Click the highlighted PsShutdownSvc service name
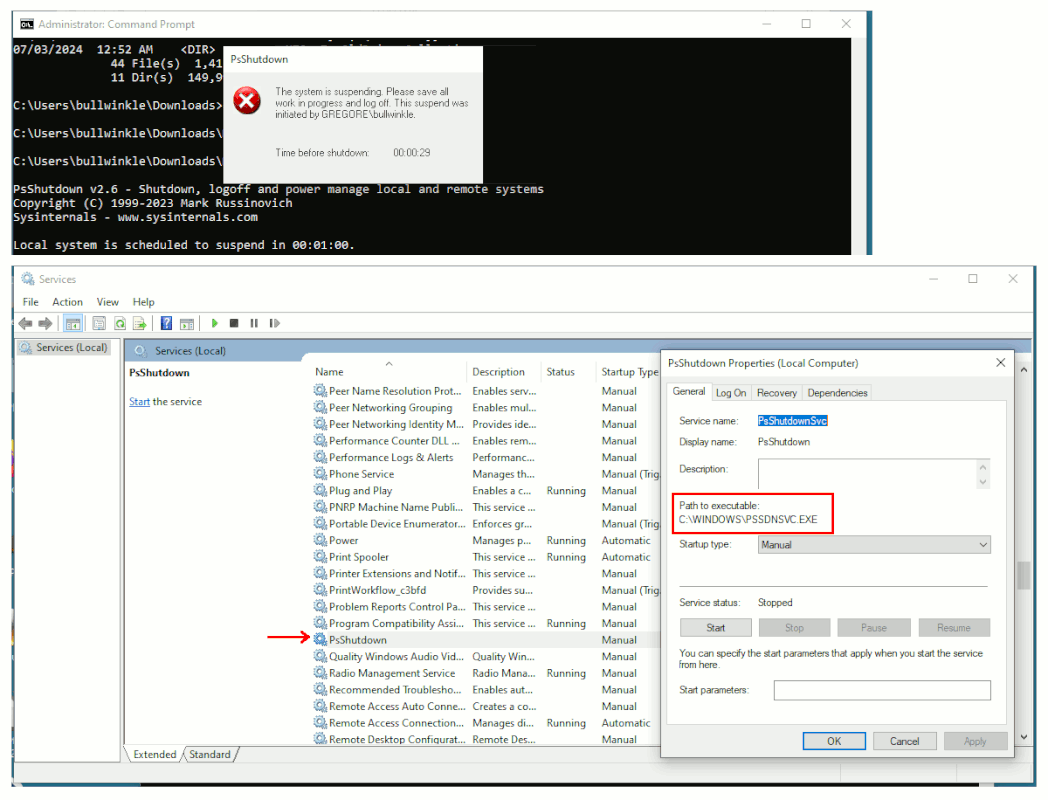This screenshot has width=1048, height=800. [x=793, y=421]
